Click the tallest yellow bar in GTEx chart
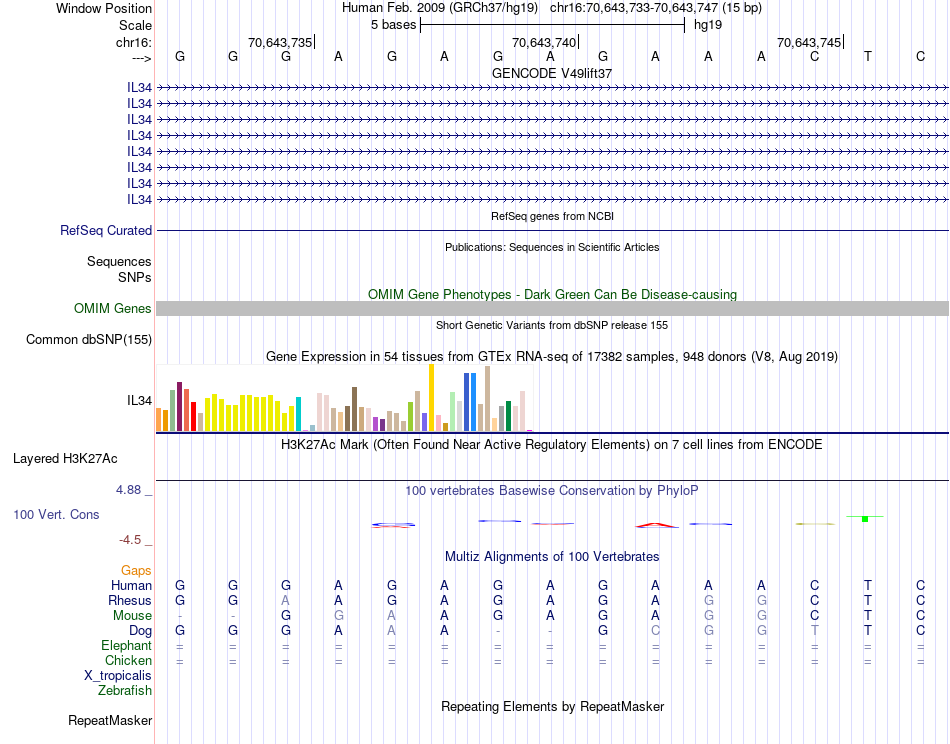Viewport: 950px width, 744px height. pos(431,397)
